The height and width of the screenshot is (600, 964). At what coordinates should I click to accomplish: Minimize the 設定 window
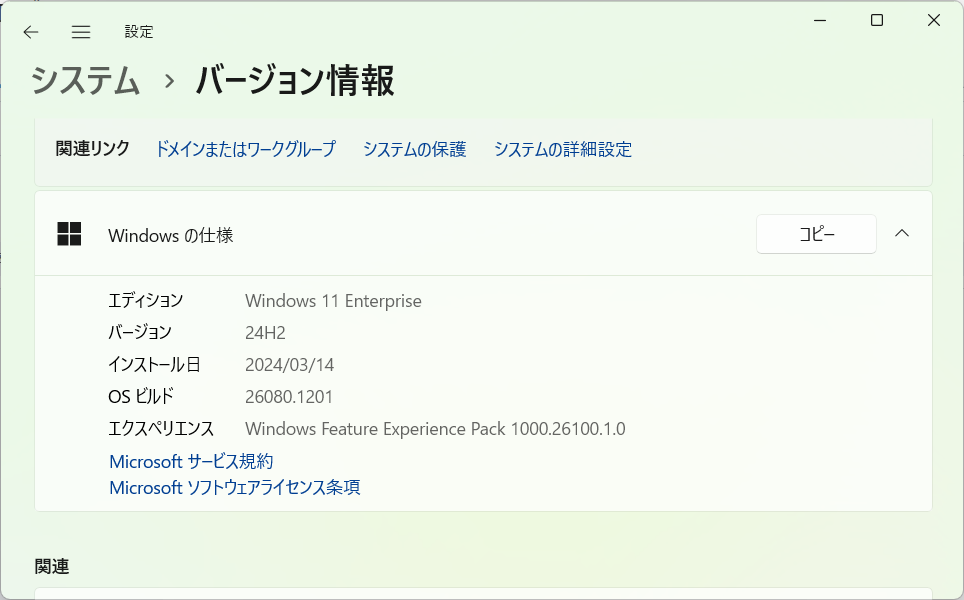(x=819, y=19)
